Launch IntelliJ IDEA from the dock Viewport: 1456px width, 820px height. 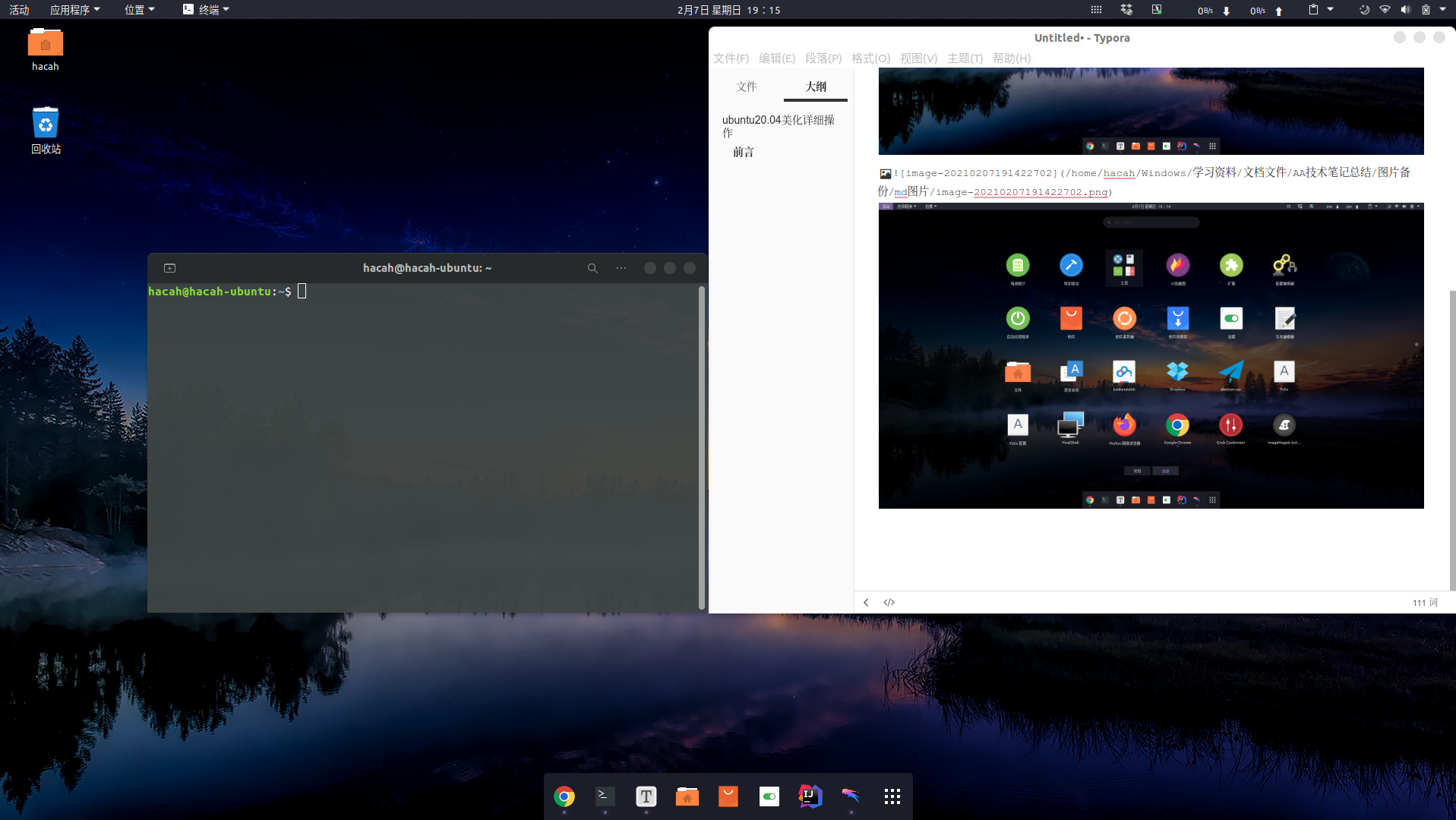[809, 796]
